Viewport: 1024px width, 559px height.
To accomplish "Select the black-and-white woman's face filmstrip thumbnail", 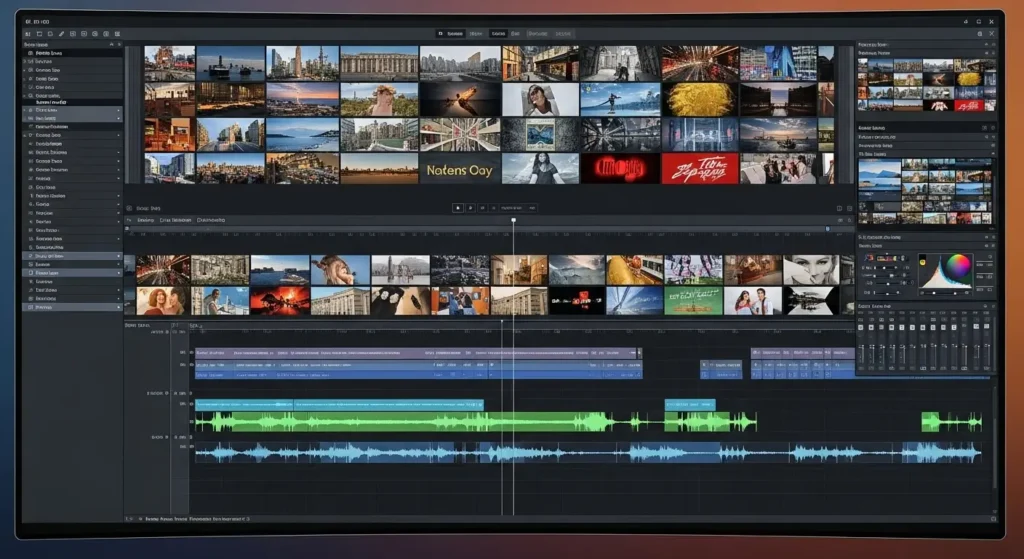I will coord(810,270).
